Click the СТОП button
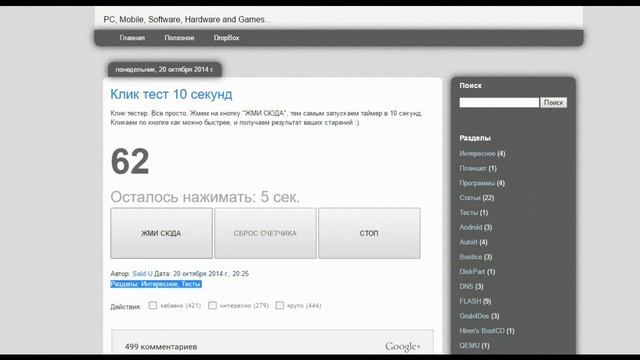Viewport: 640px width, 360px height. click(x=369, y=233)
